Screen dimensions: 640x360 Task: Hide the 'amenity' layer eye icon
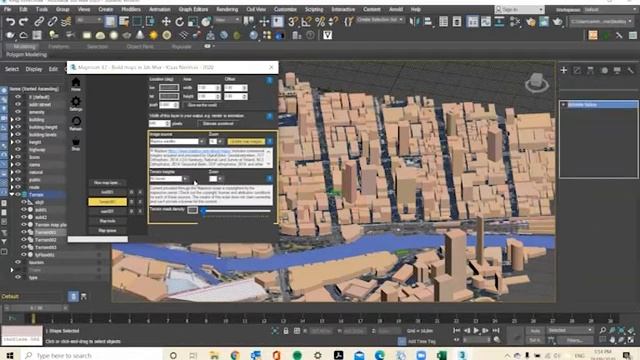click(x=18, y=112)
